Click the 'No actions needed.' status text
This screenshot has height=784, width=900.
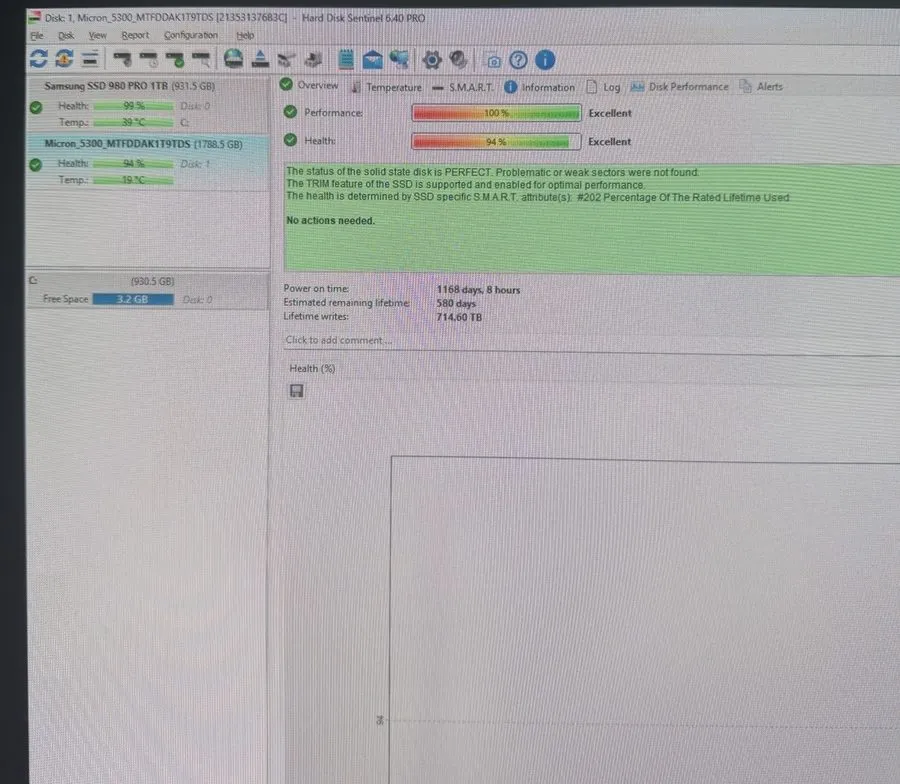click(x=331, y=220)
